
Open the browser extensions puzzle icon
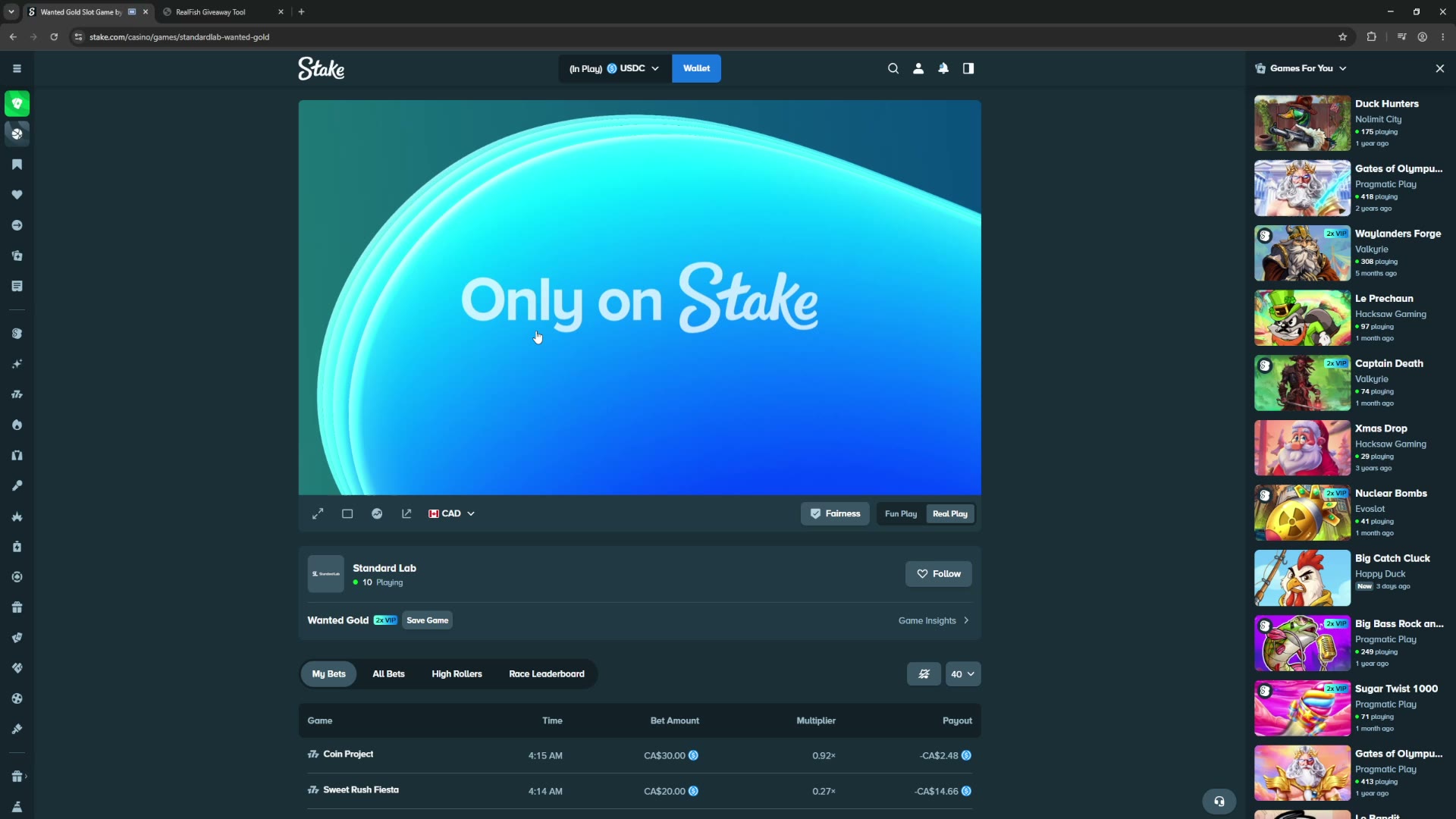click(1371, 36)
